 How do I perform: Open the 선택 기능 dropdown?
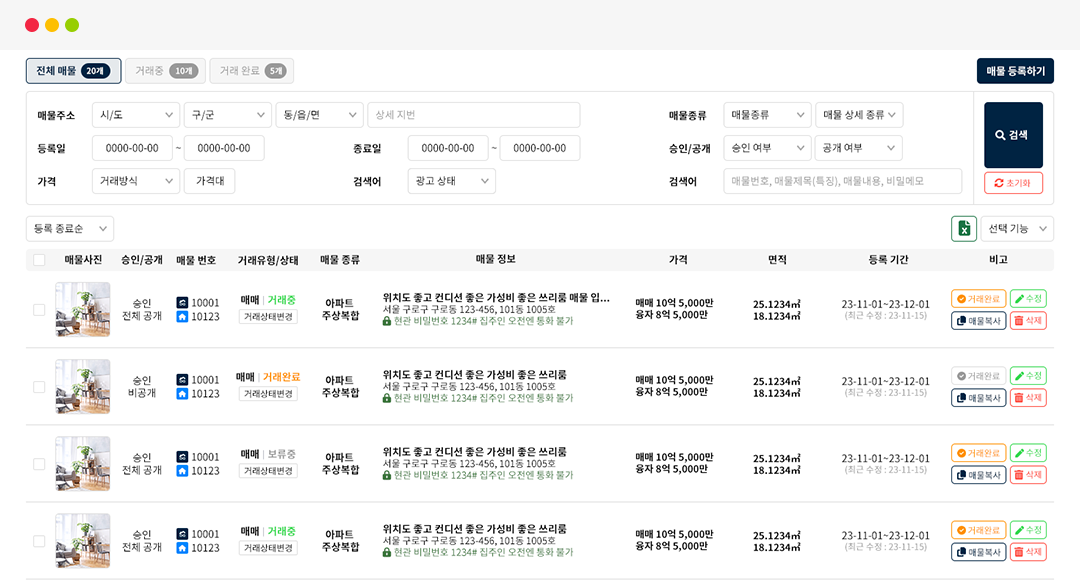[x=1016, y=229]
